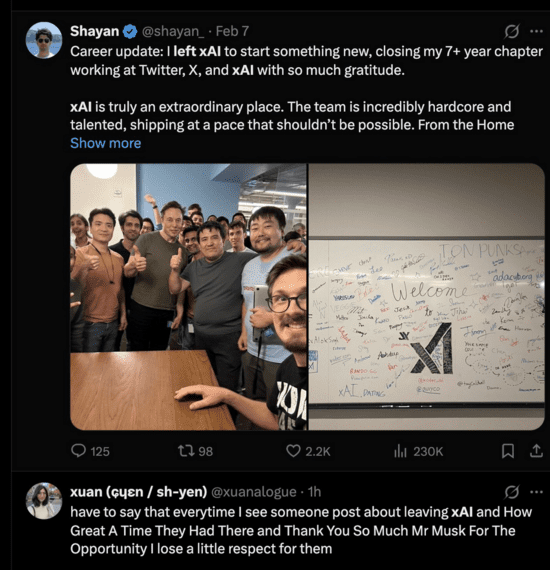Open Shayan's profile avatar

(44, 40)
